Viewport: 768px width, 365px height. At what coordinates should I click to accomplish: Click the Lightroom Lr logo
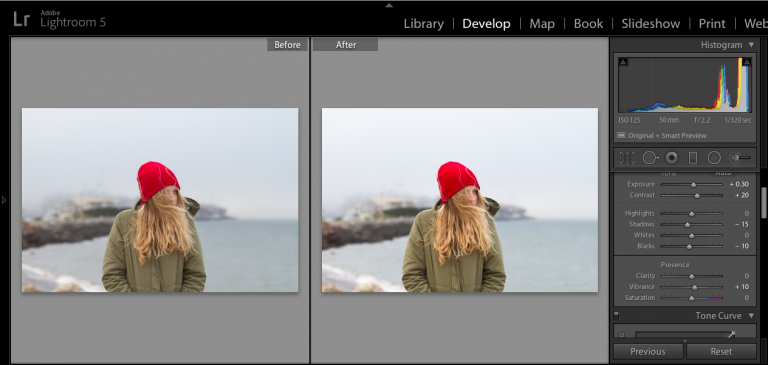[x=22, y=19]
